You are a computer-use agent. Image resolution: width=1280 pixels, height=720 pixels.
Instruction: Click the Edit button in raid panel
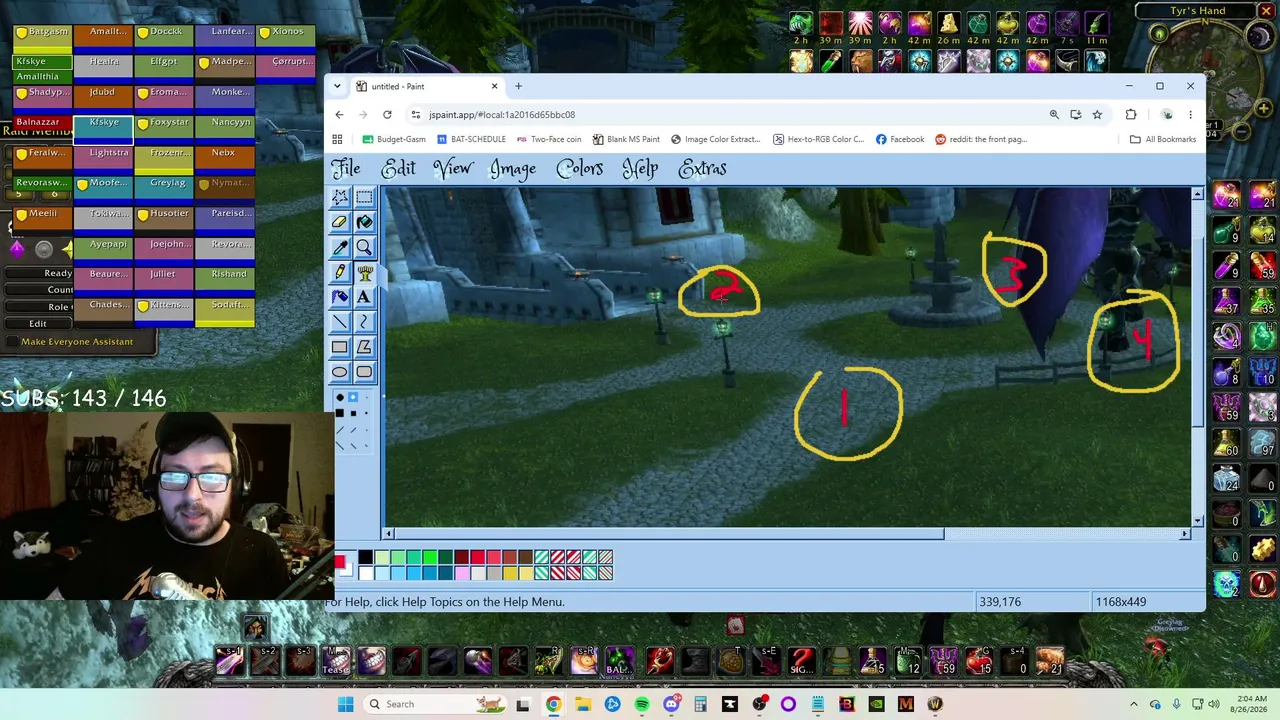click(x=37, y=323)
